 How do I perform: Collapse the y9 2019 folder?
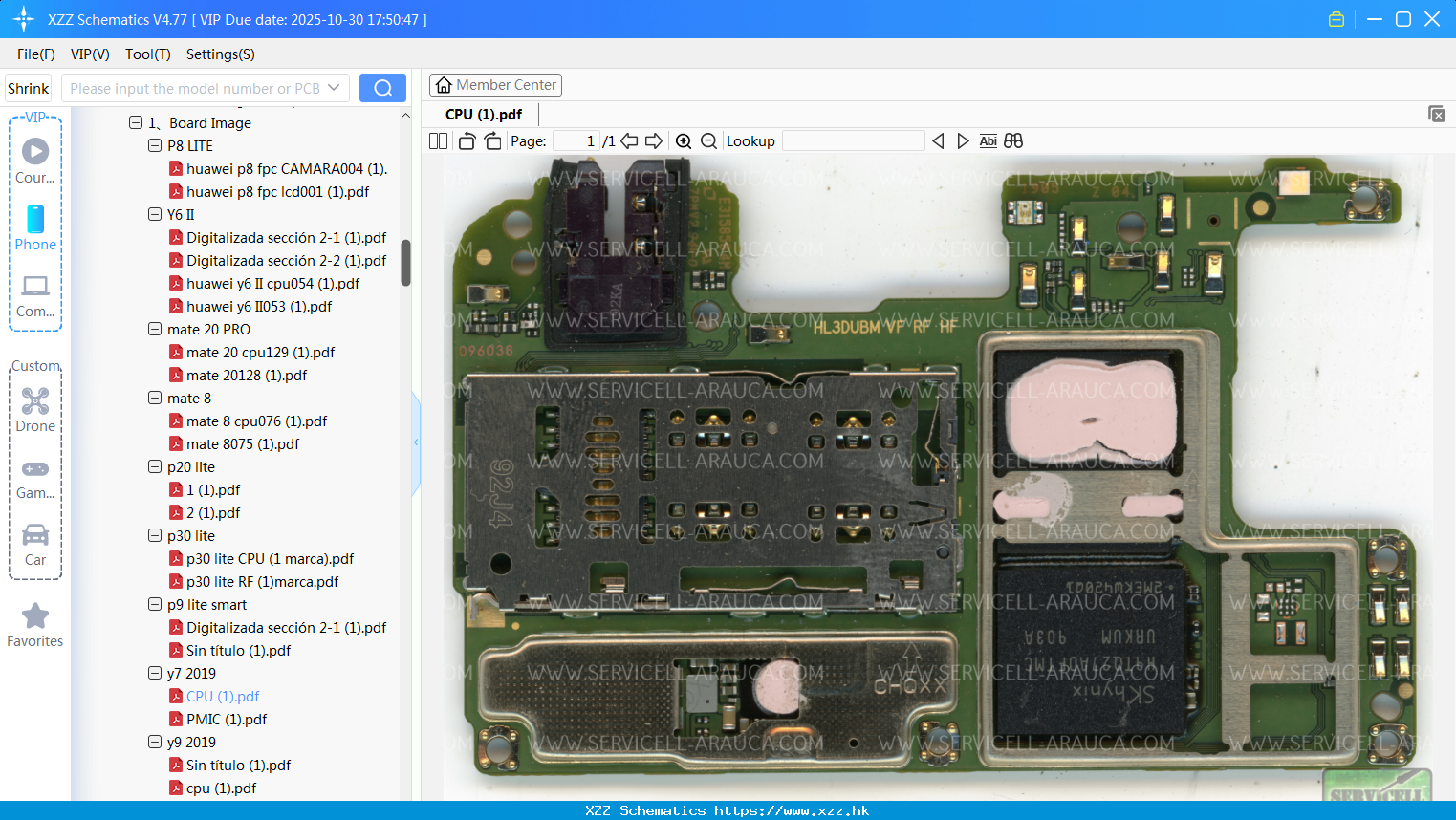point(155,742)
